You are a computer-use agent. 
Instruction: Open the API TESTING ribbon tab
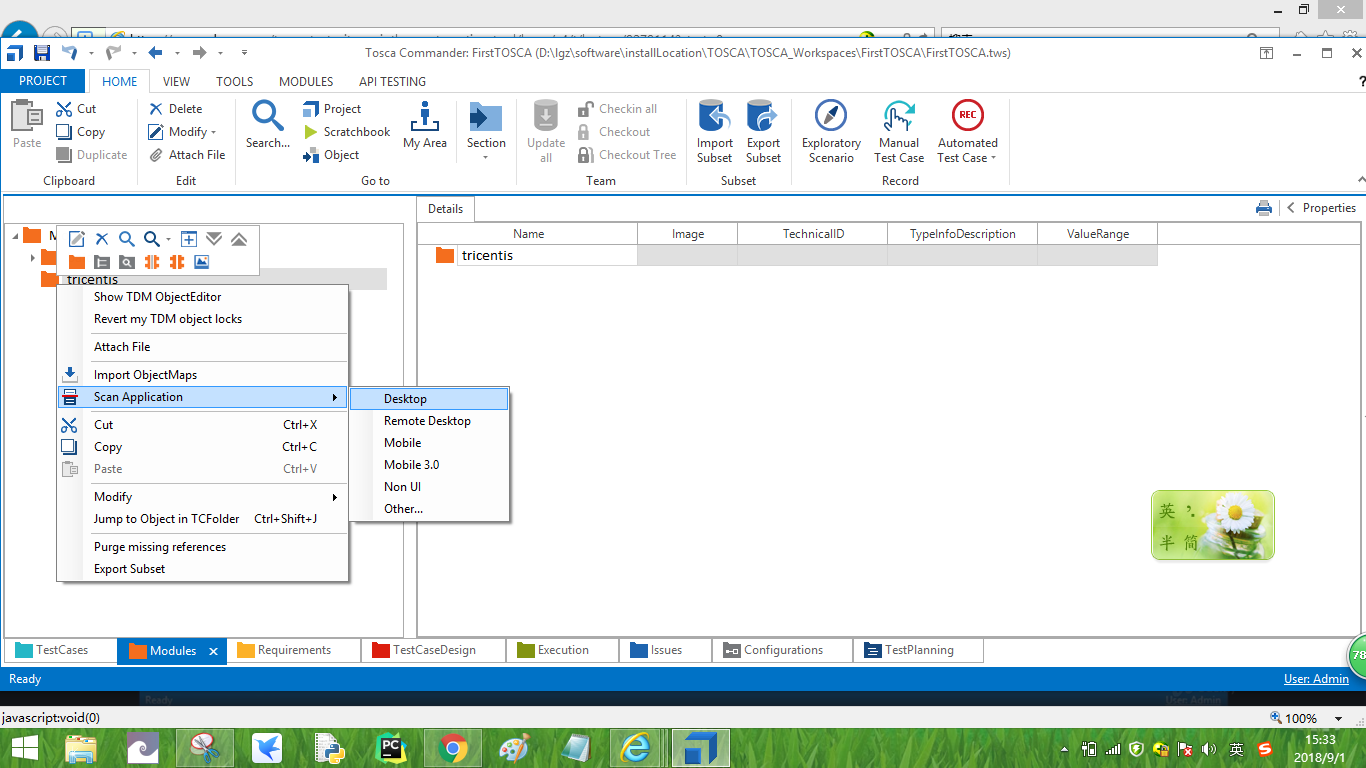click(x=392, y=81)
